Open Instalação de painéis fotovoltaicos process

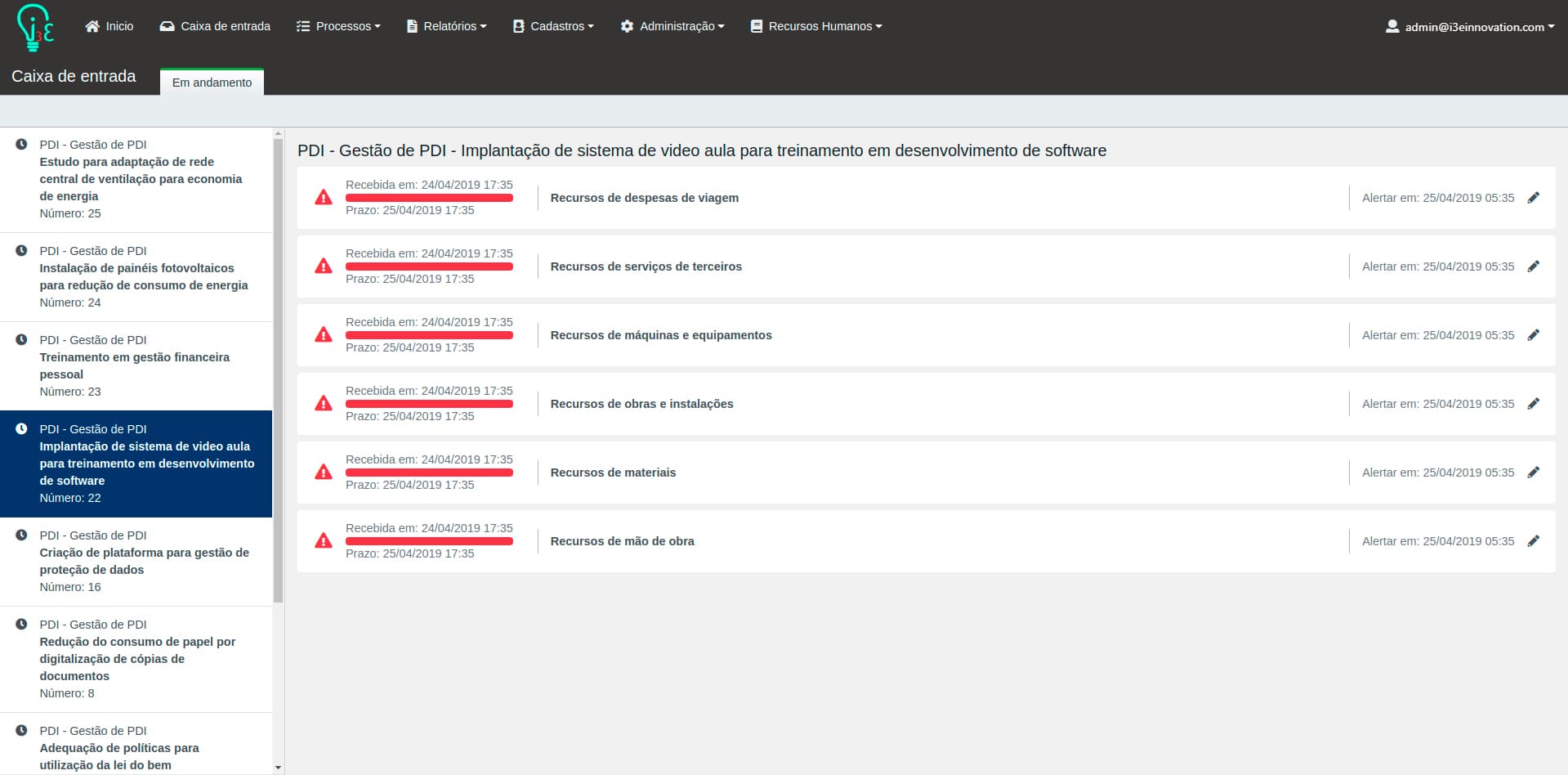point(136,276)
